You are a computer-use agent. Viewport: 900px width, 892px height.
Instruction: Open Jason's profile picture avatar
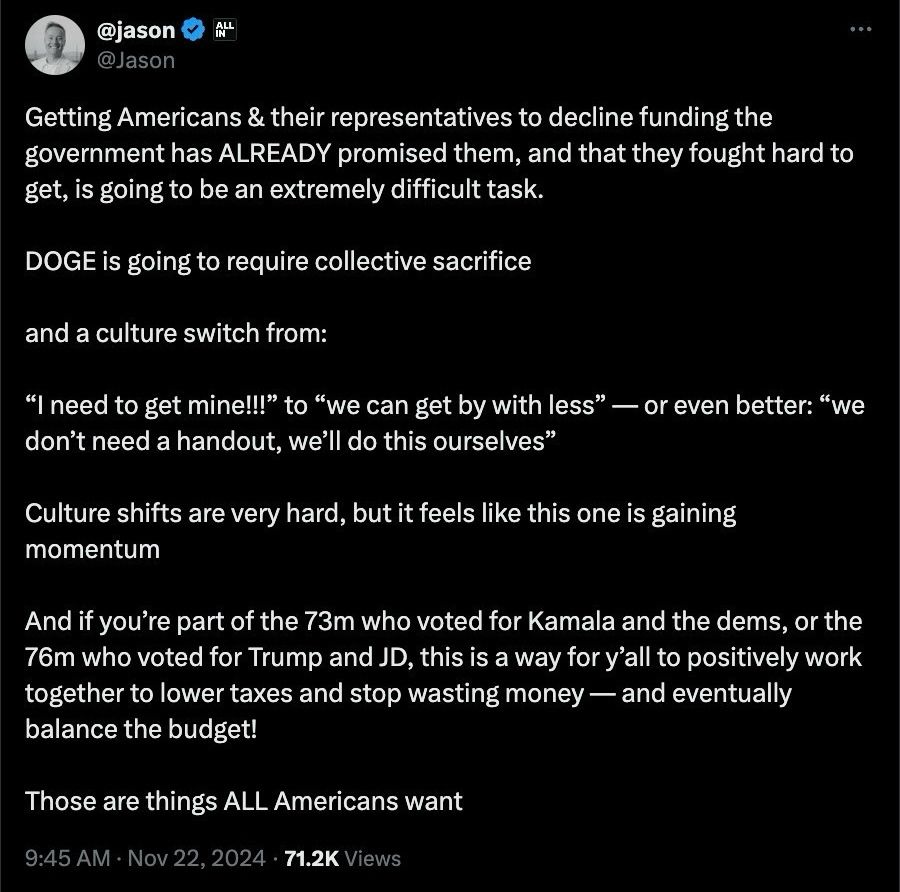coord(55,46)
